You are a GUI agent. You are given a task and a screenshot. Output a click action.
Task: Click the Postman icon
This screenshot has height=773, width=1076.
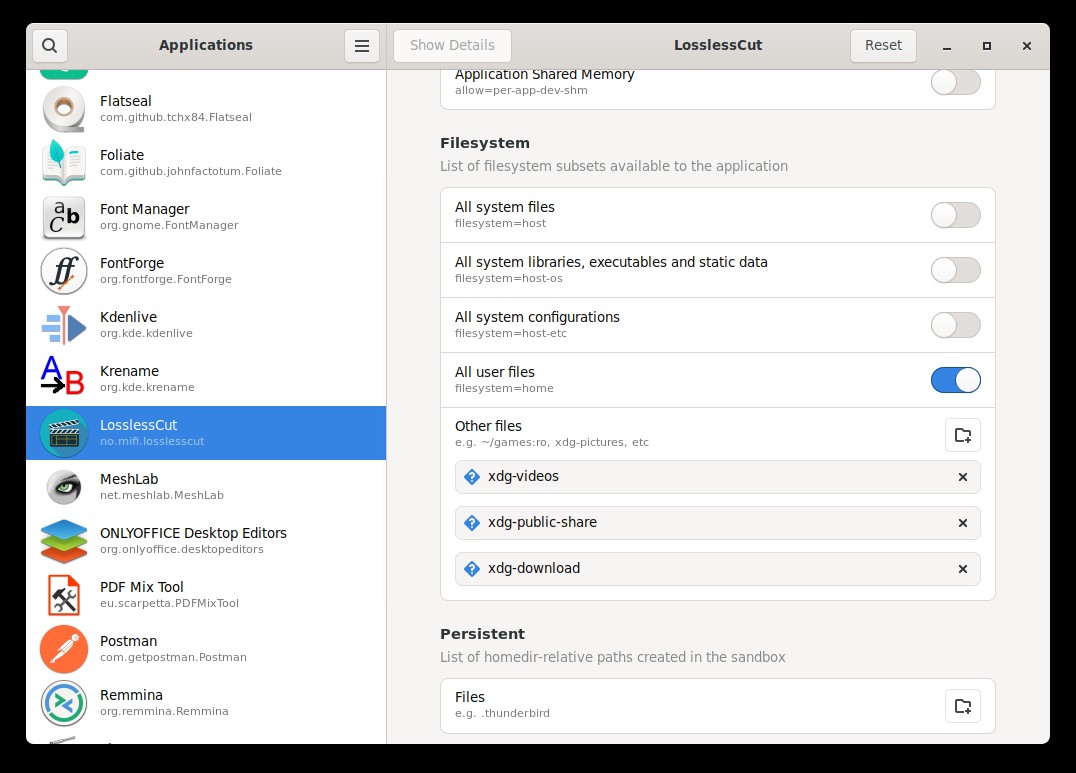[x=64, y=649]
